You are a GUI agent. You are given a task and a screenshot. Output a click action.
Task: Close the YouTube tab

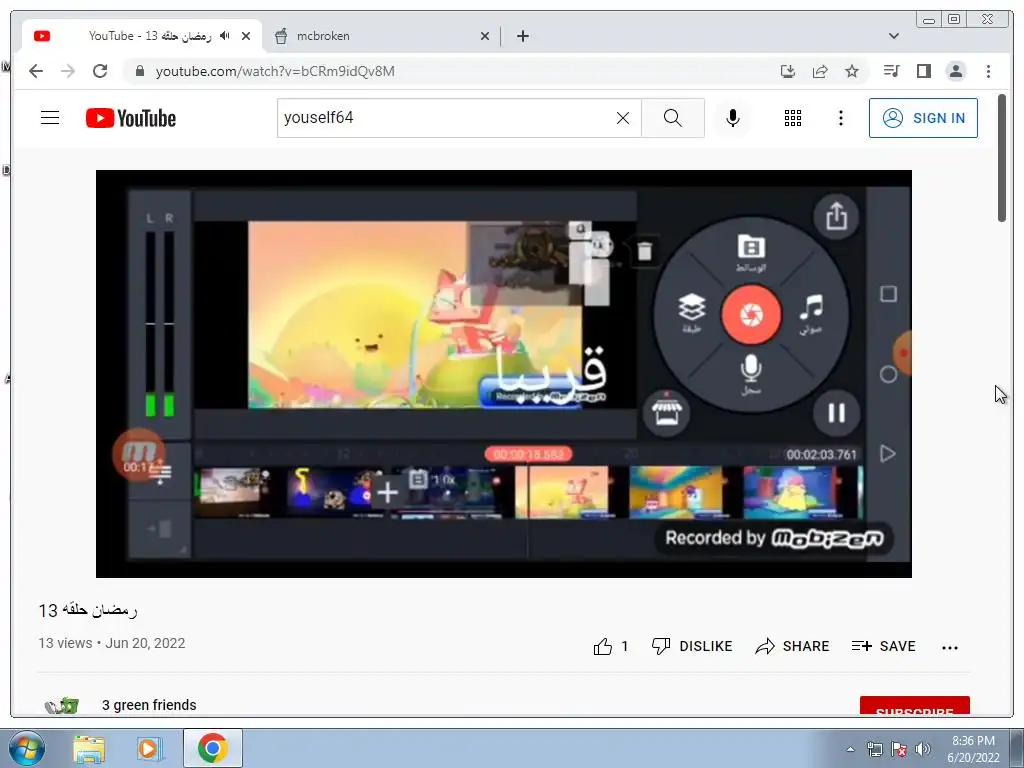(246, 37)
